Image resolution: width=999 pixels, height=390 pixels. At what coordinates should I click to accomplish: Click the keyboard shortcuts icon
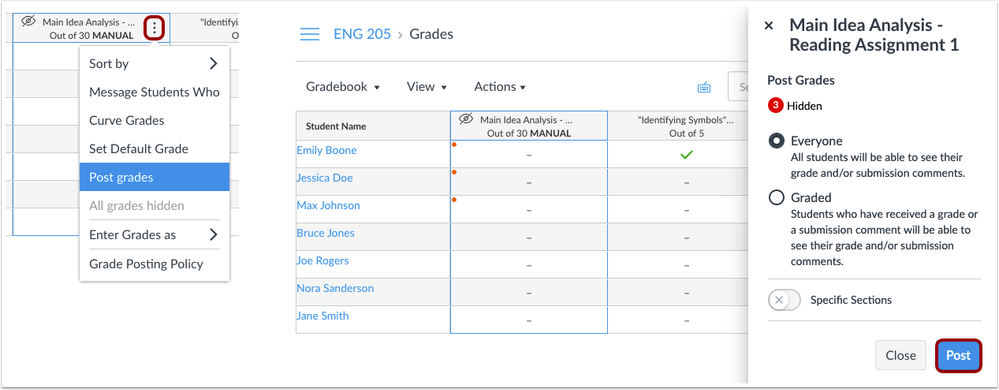pos(704,87)
